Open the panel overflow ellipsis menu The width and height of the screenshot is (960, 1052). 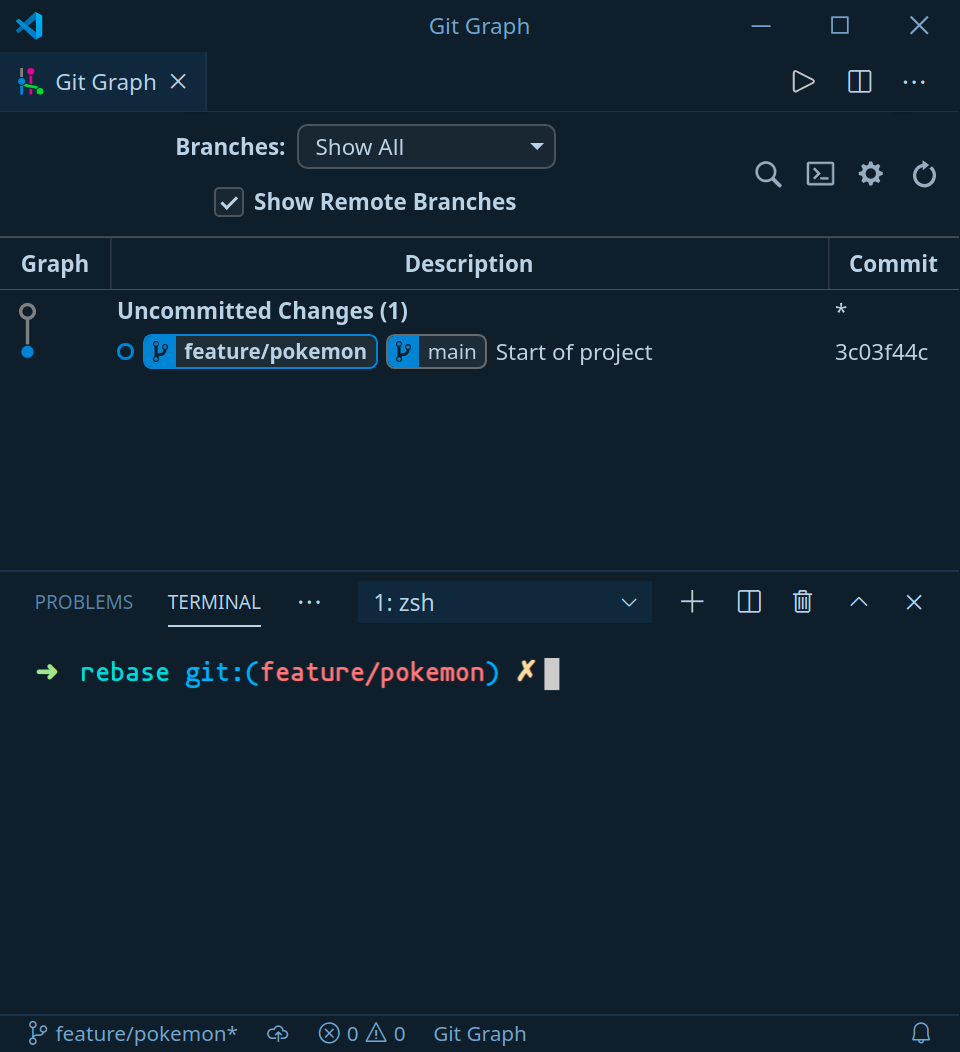tap(309, 602)
